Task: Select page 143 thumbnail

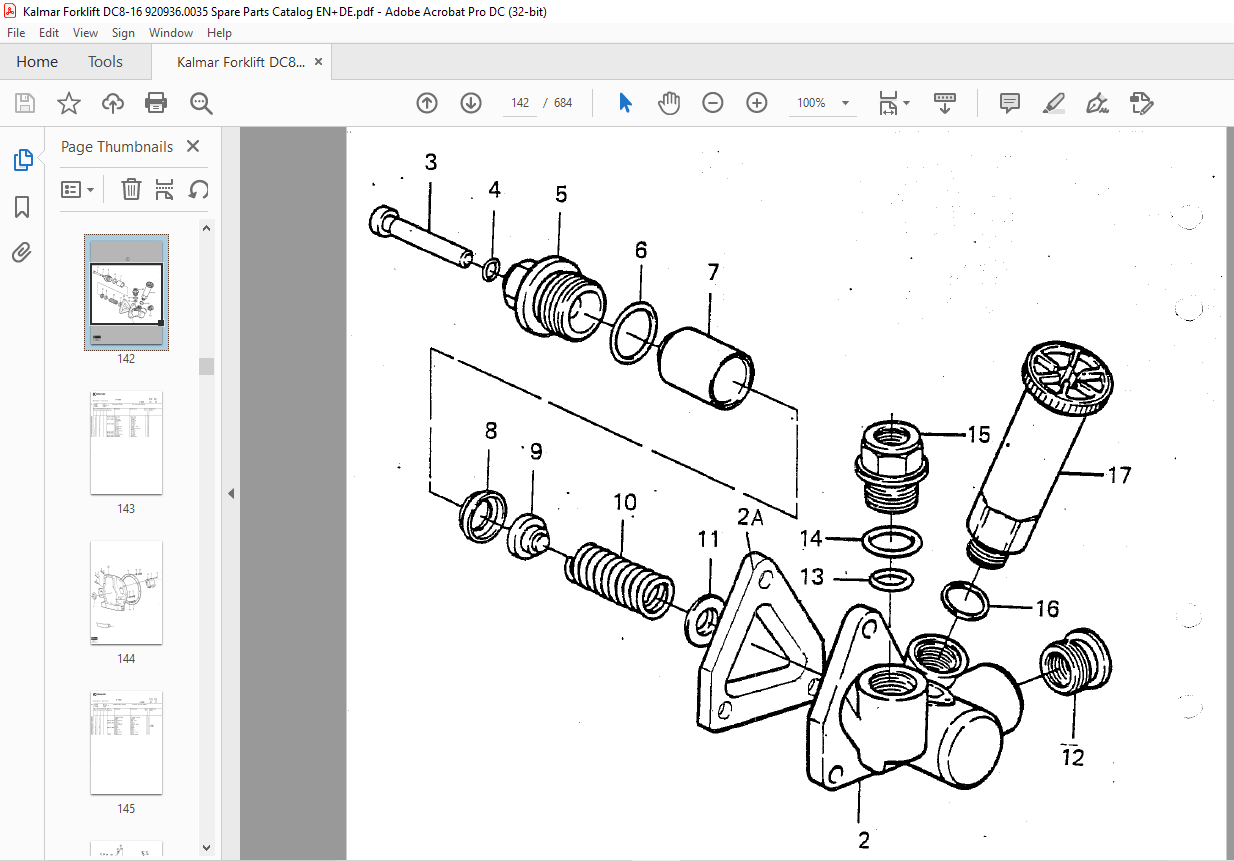Action: (126, 443)
